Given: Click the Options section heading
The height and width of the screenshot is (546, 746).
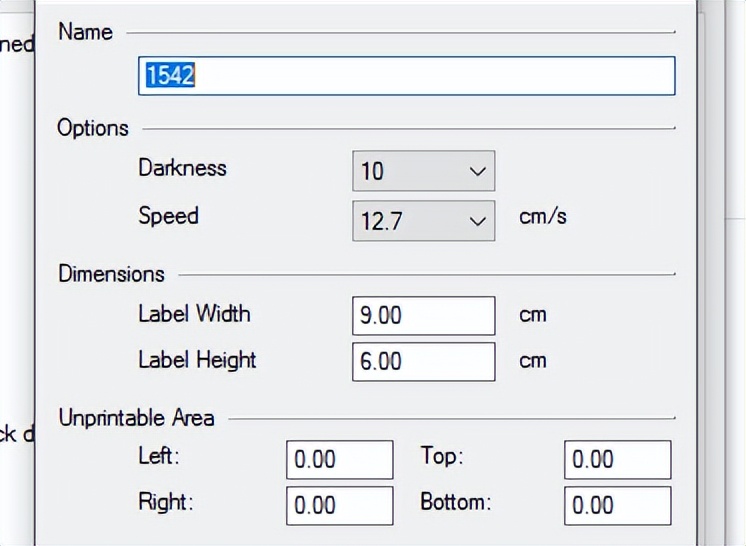Looking at the screenshot, I should click(93, 128).
